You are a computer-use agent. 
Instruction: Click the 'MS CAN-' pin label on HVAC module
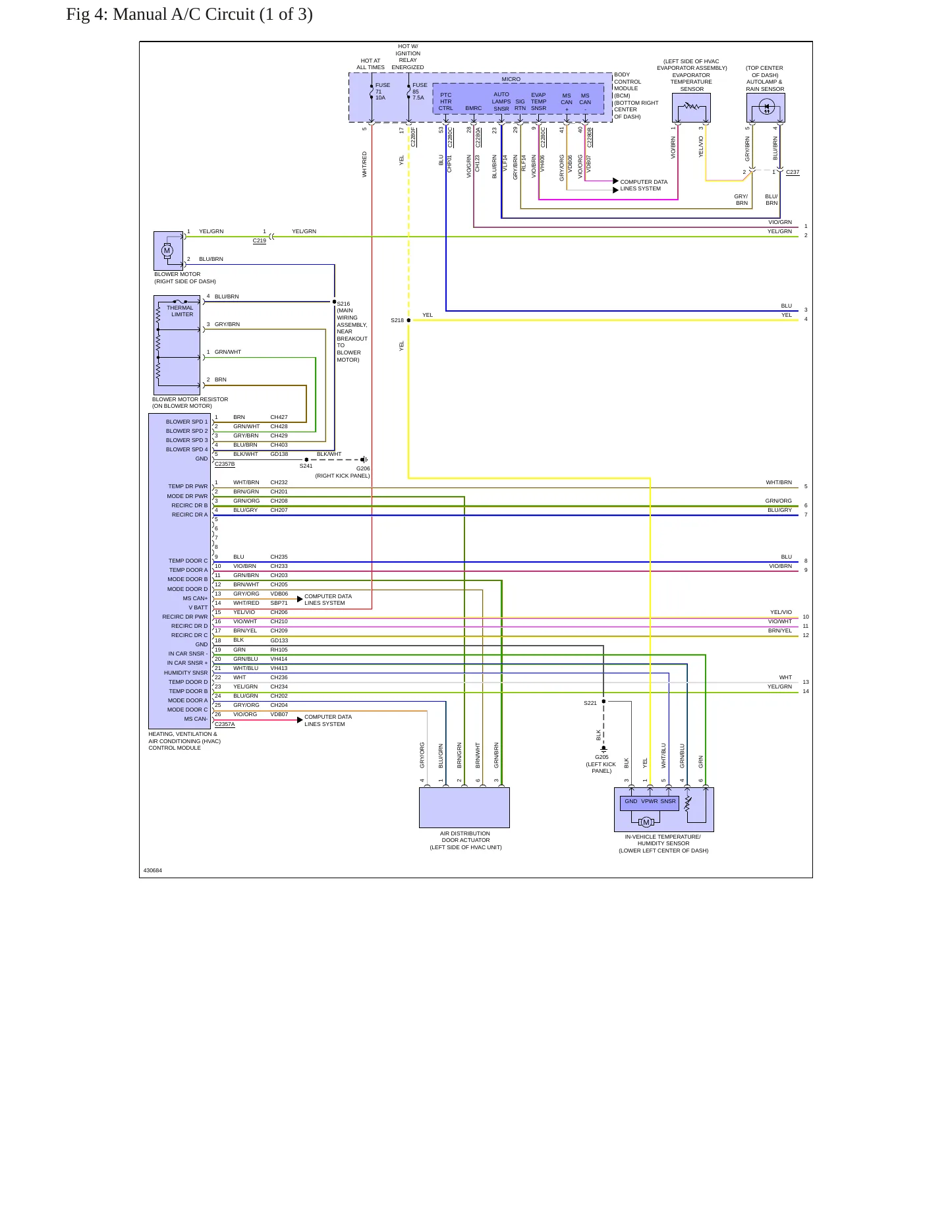click(196, 719)
